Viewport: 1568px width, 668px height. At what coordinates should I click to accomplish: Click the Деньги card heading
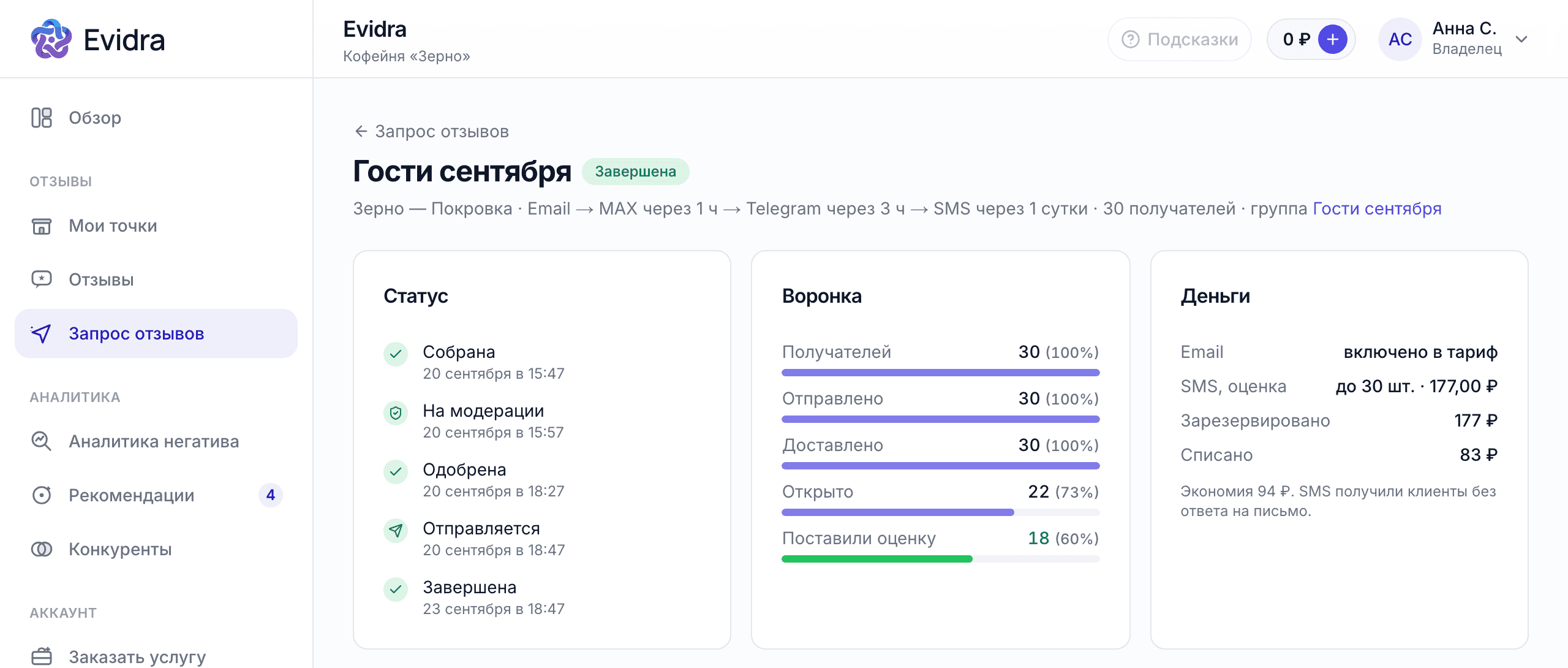tap(1215, 296)
